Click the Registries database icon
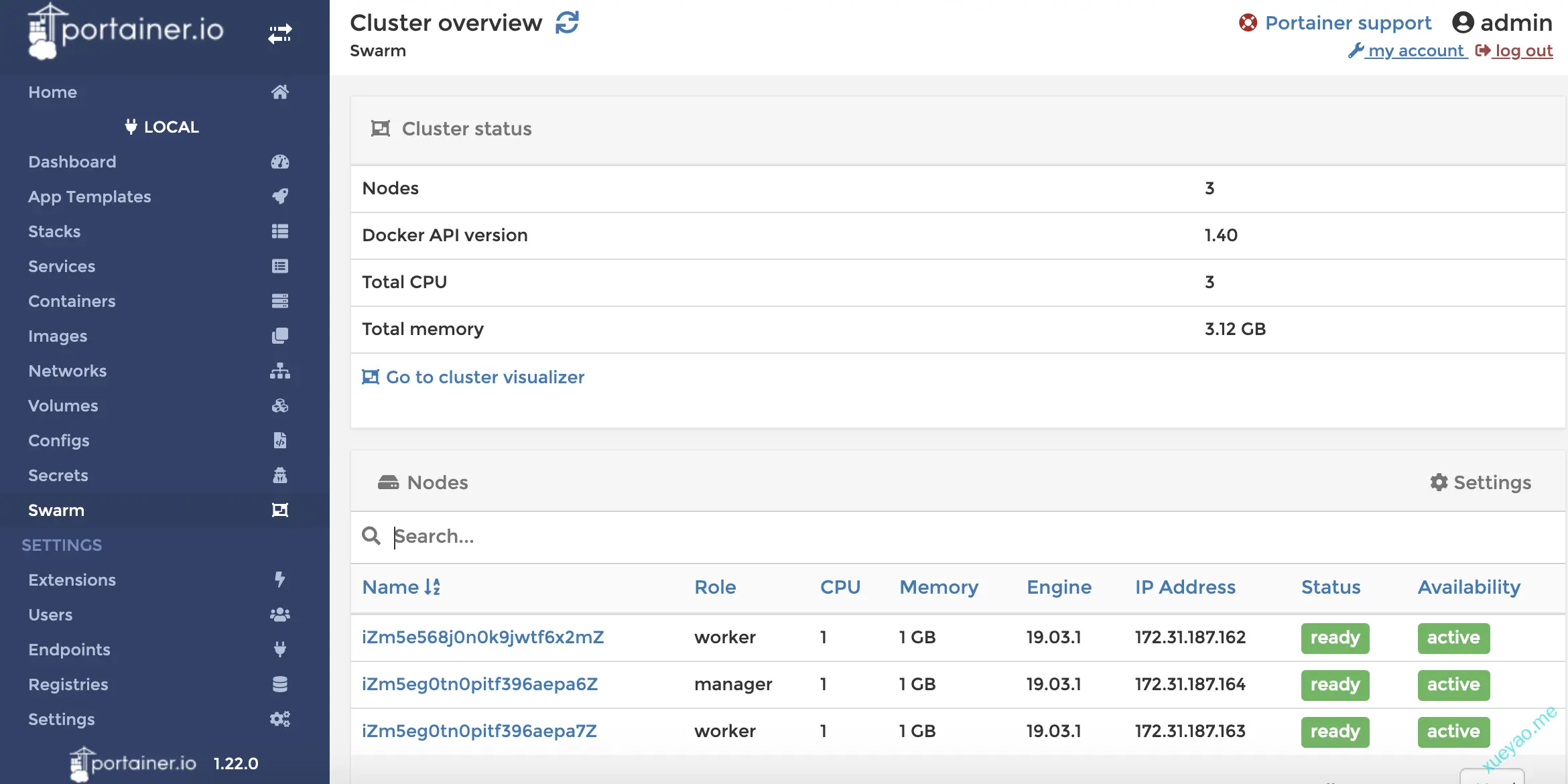This screenshot has height=784, width=1568. 280,684
